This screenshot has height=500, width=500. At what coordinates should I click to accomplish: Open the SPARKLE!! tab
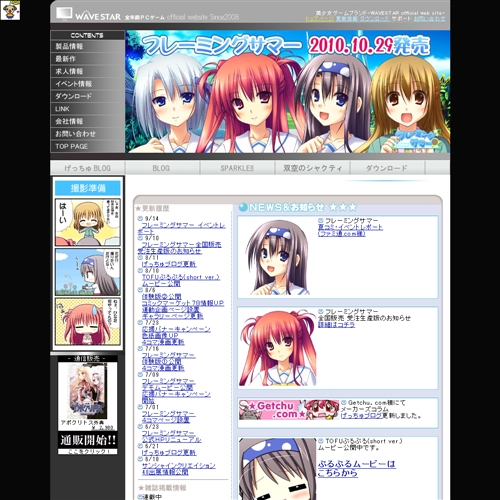(237, 168)
